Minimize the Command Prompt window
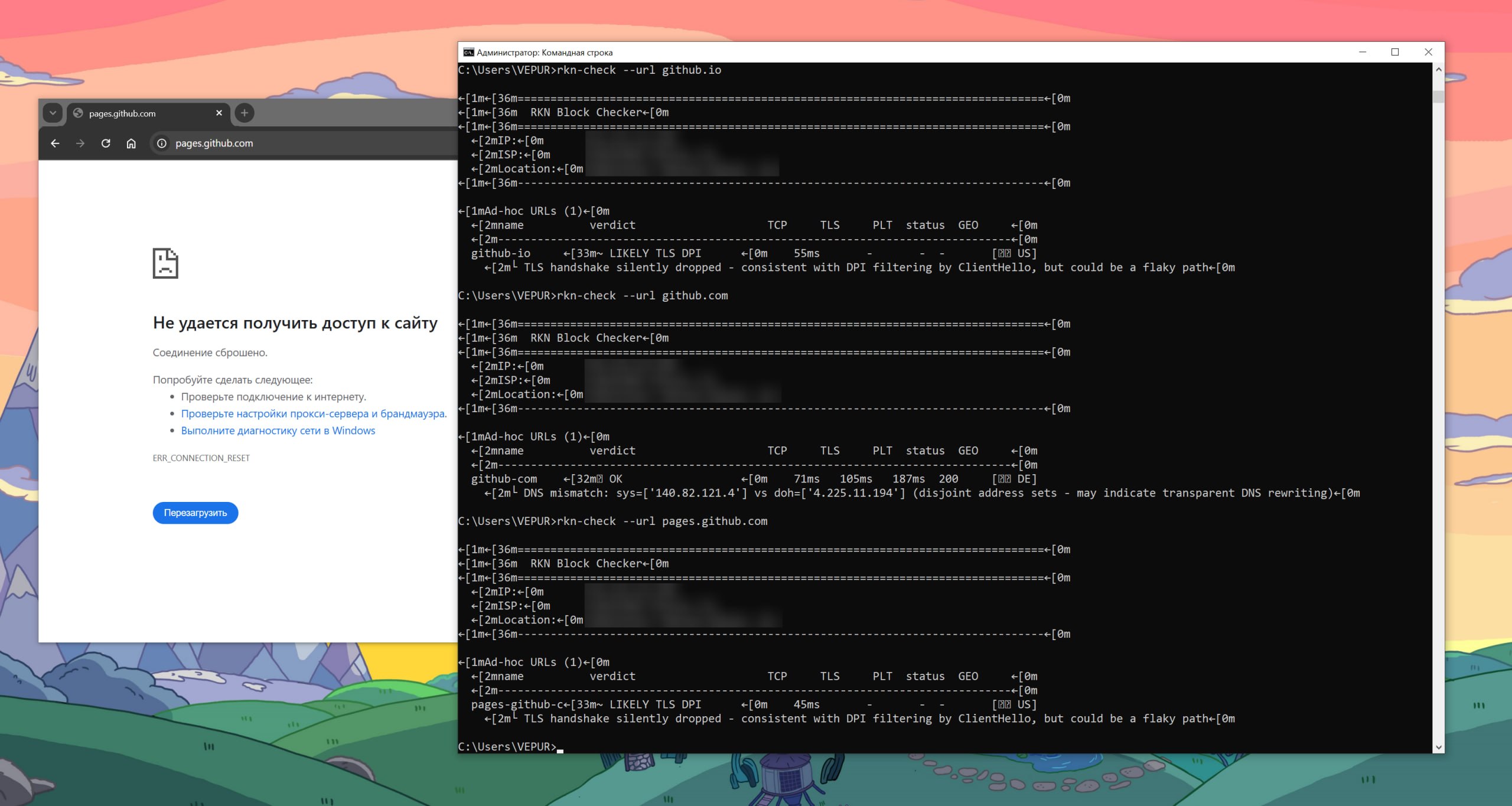This screenshot has height=806, width=1512. (x=1363, y=53)
